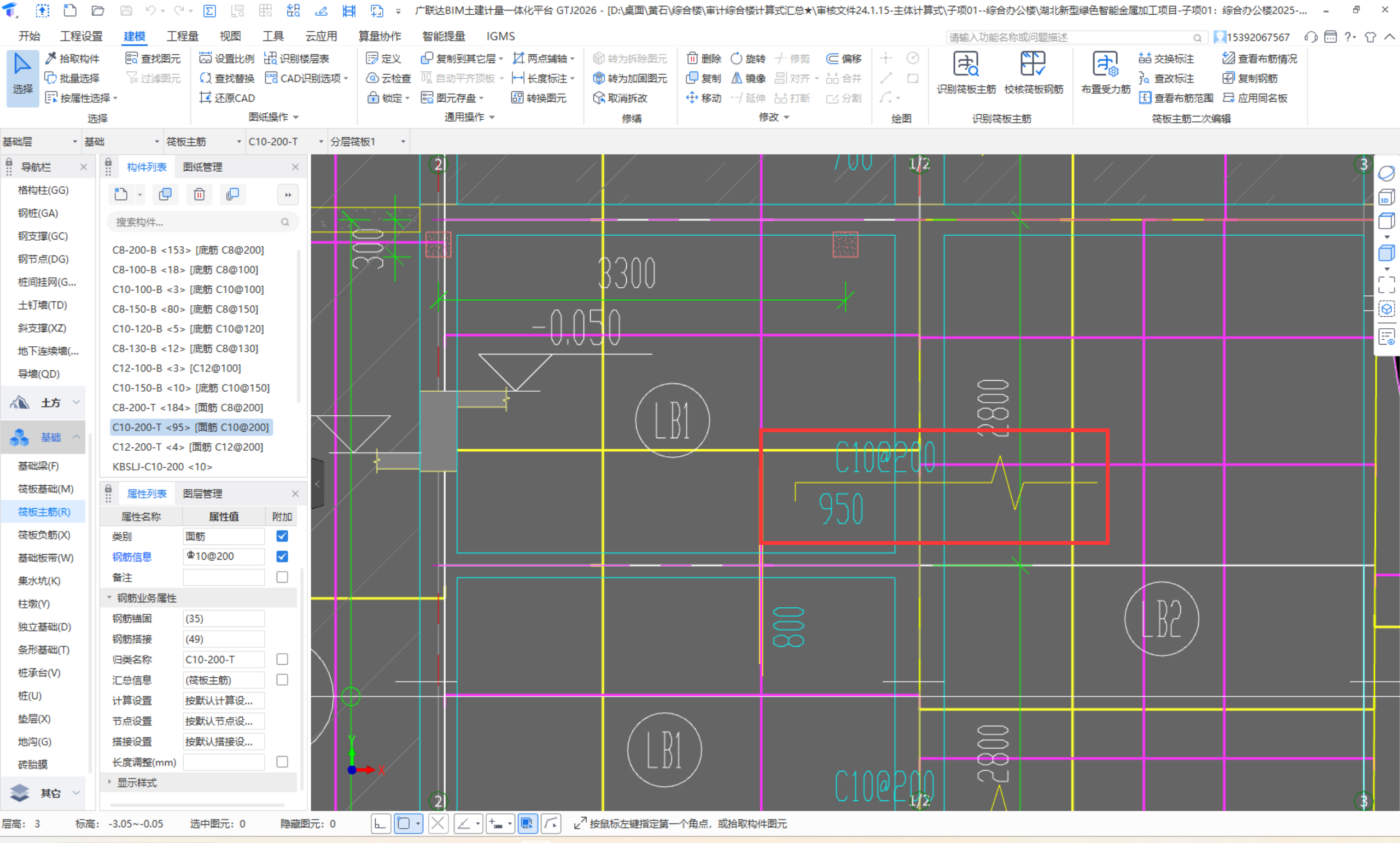Select component C12-200-T <4>
1400x843 pixels.
[x=188, y=446]
